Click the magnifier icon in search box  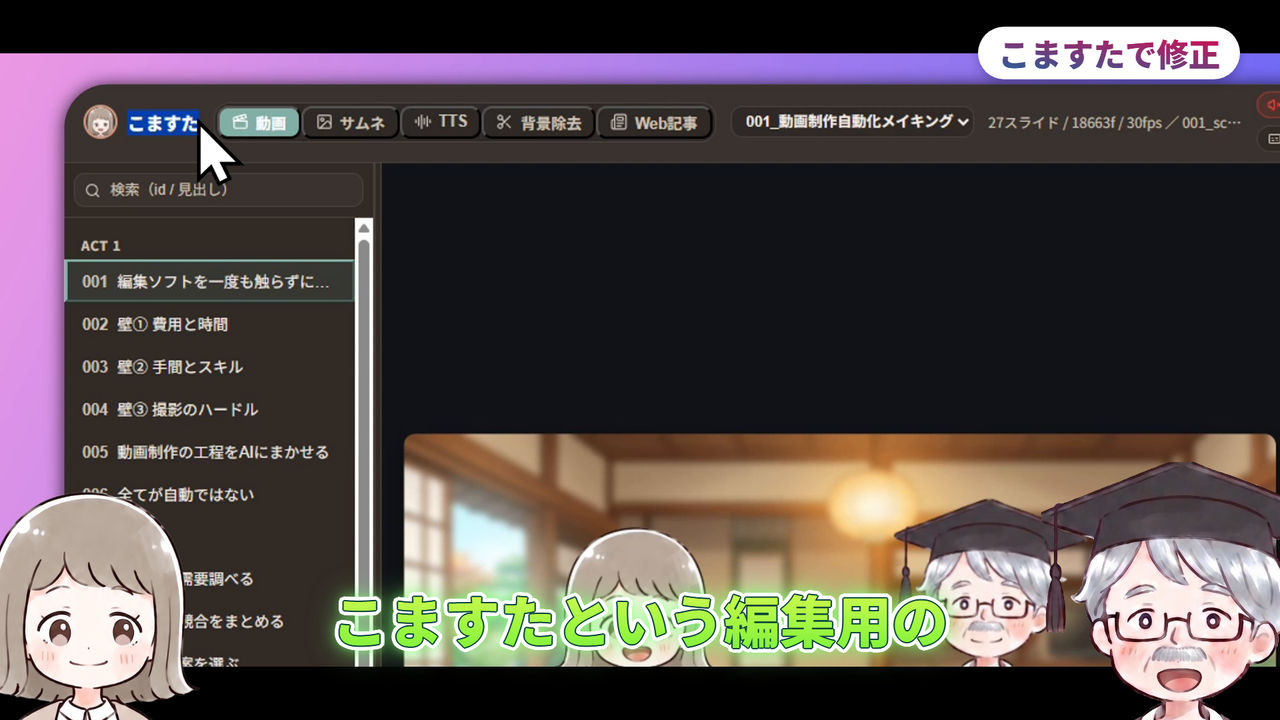[x=93, y=190]
